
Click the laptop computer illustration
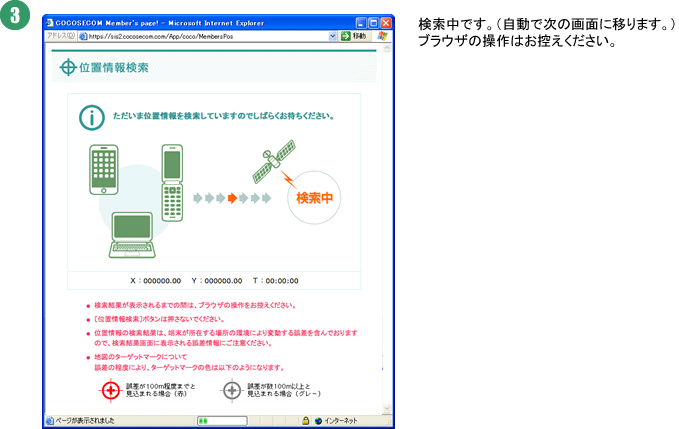point(132,235)
